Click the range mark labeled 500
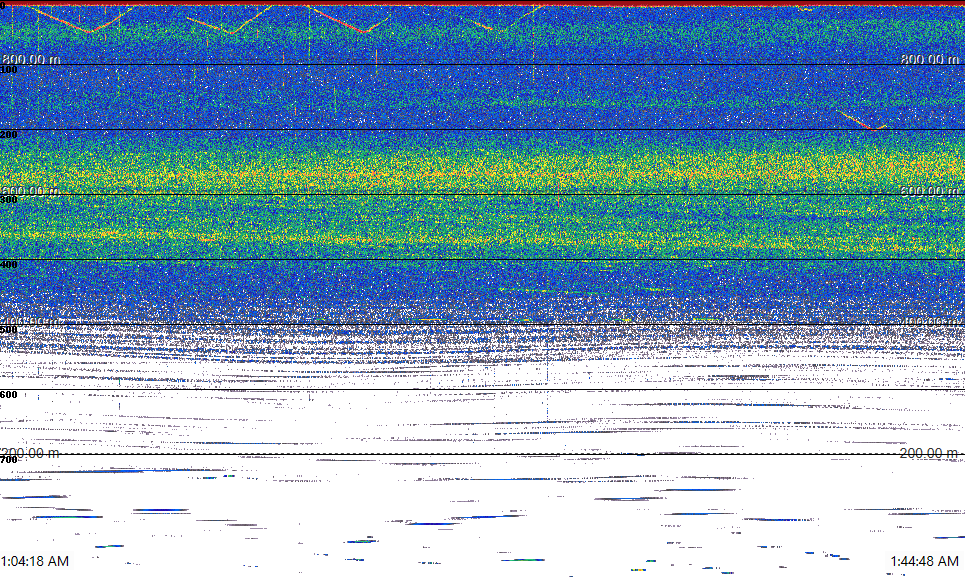This screenshot has height=578, width=965. [9, 330]
